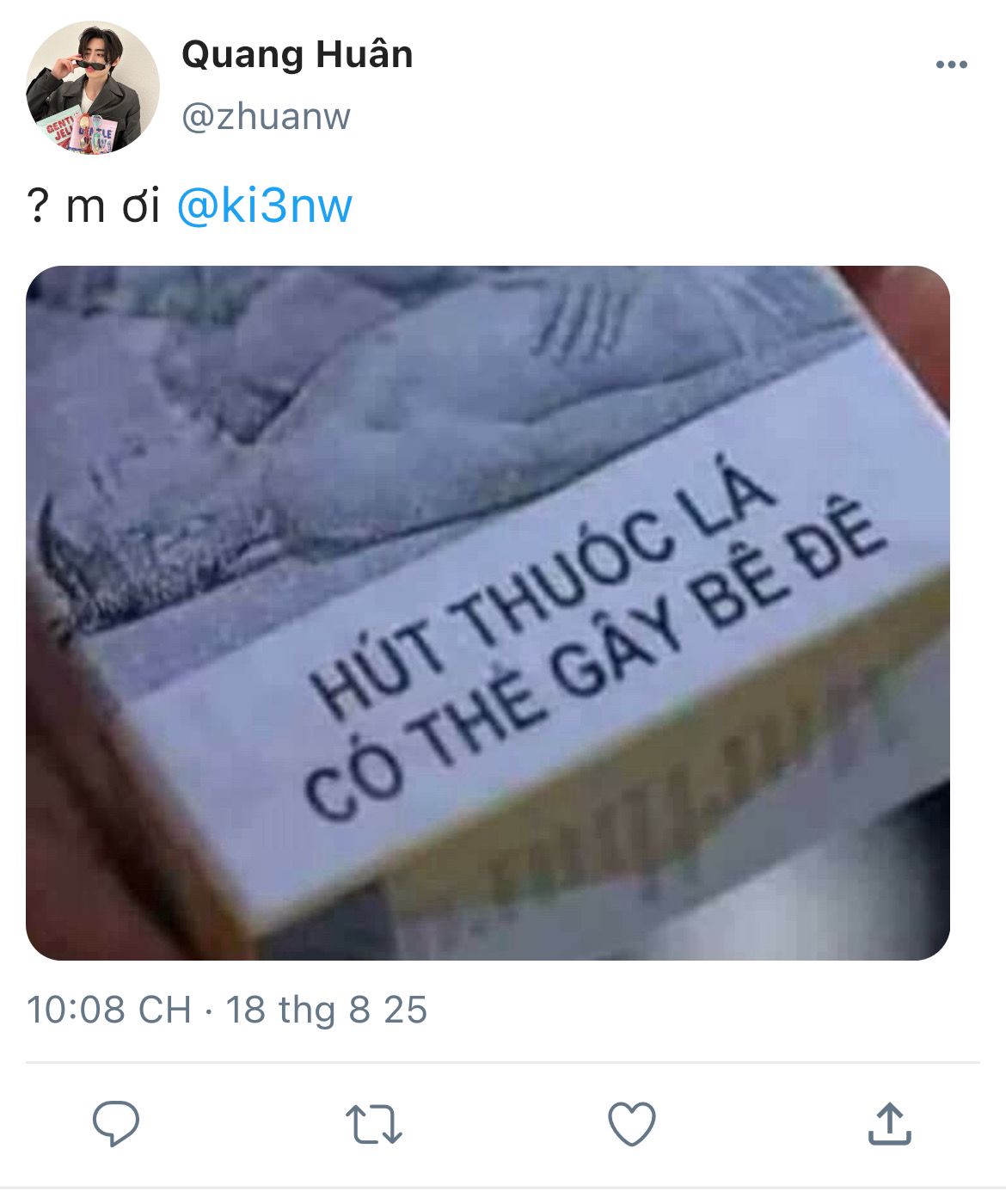Open the Quang Huân display name

pyautogui.click(x=298, y=55)
